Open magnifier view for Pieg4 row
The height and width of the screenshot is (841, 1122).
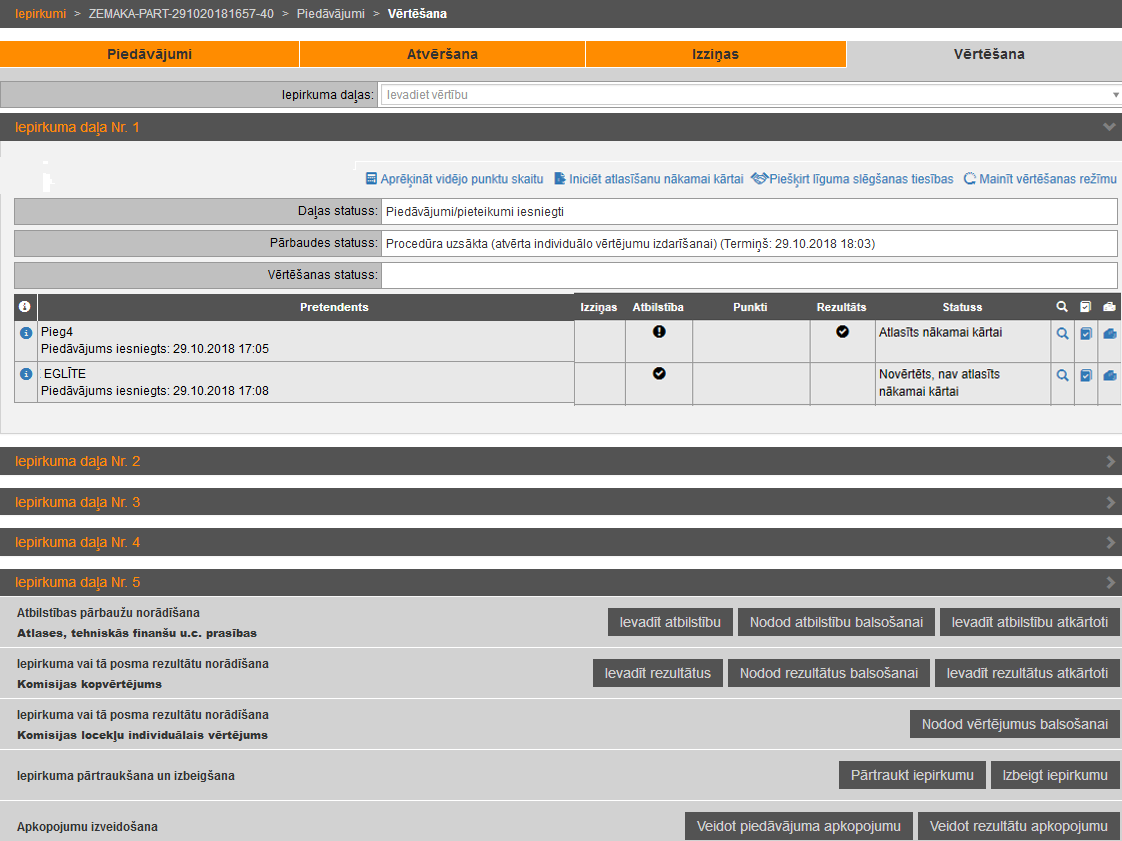pos(1063,334)
